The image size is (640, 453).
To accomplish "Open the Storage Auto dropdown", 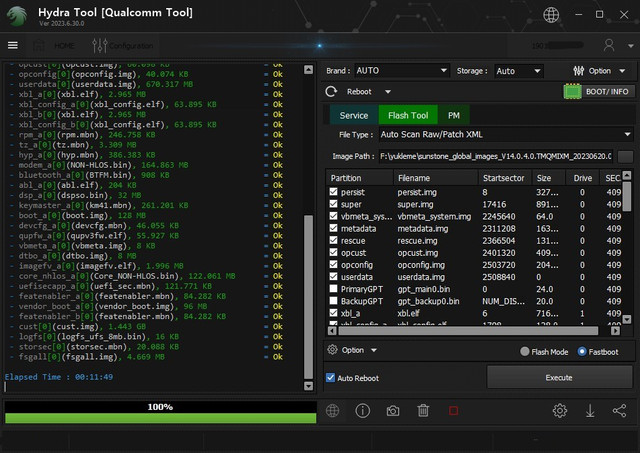I will tap(518, 71).
